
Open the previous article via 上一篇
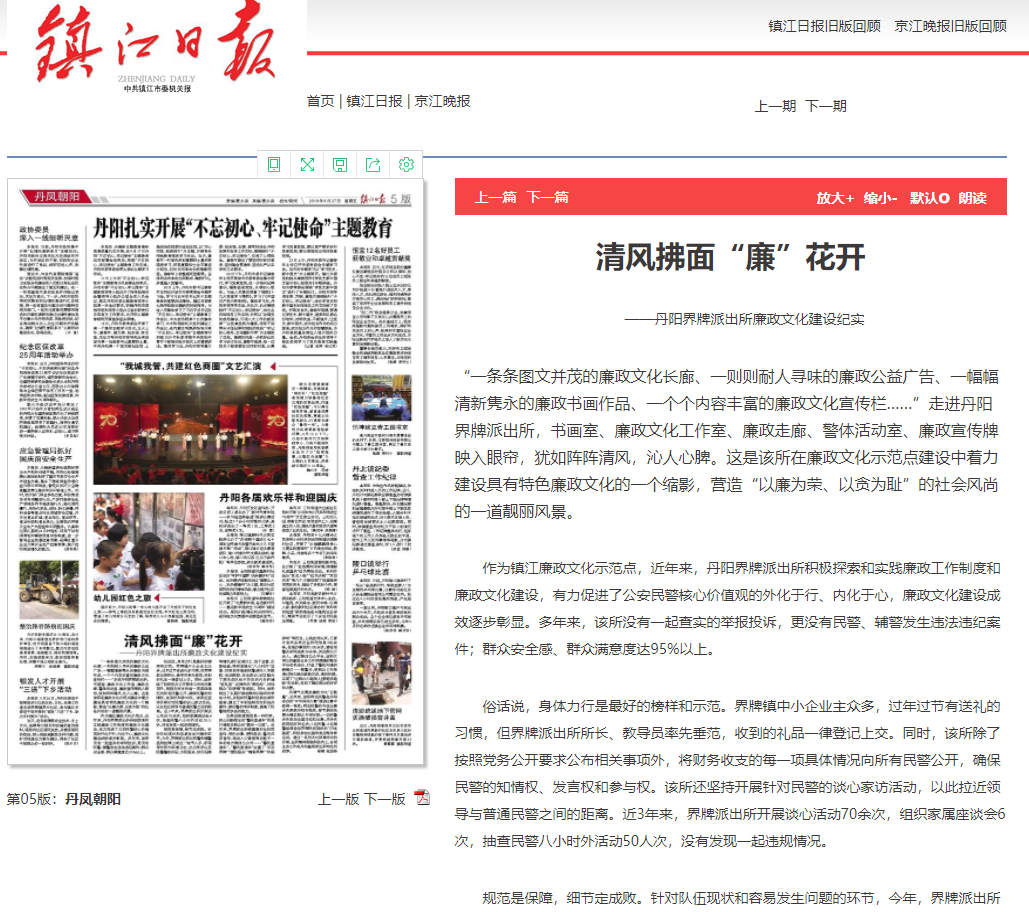point(495,197)
